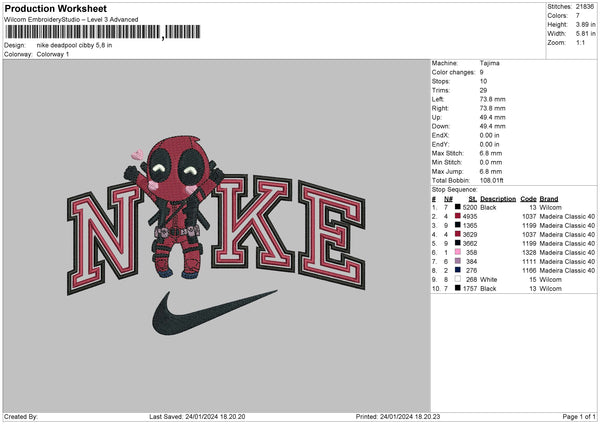Viewport: 600px width, 424px height.
Task: Click code '1328' in stop row 6
Action: coord(529,252)
